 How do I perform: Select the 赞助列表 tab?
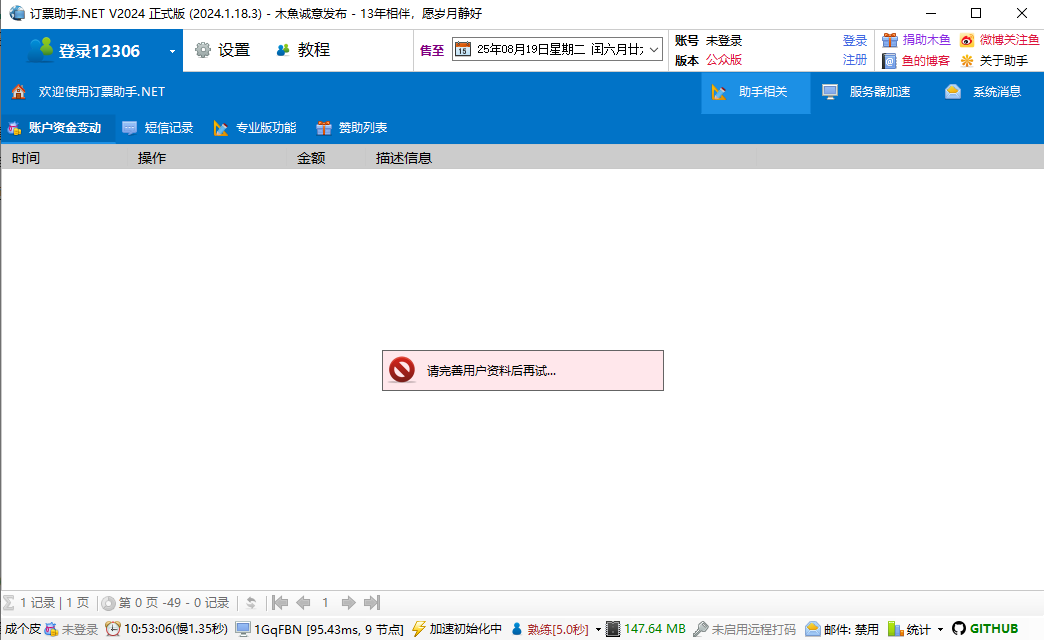click(352, 128)
